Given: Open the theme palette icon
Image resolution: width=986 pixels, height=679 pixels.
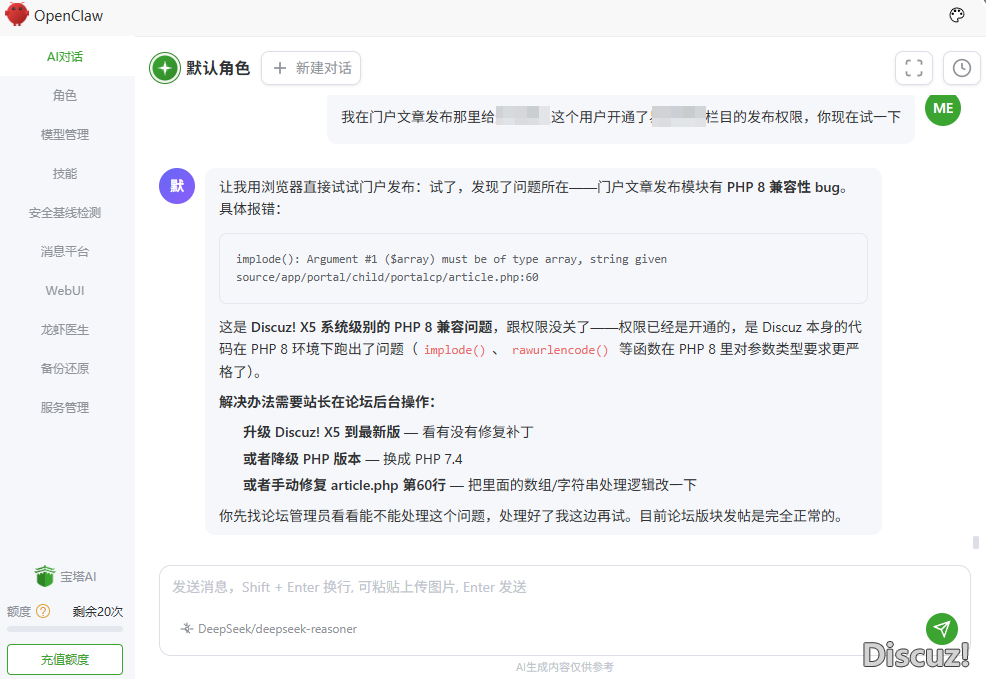Looking at the screenshot, I should coord(956,15).
